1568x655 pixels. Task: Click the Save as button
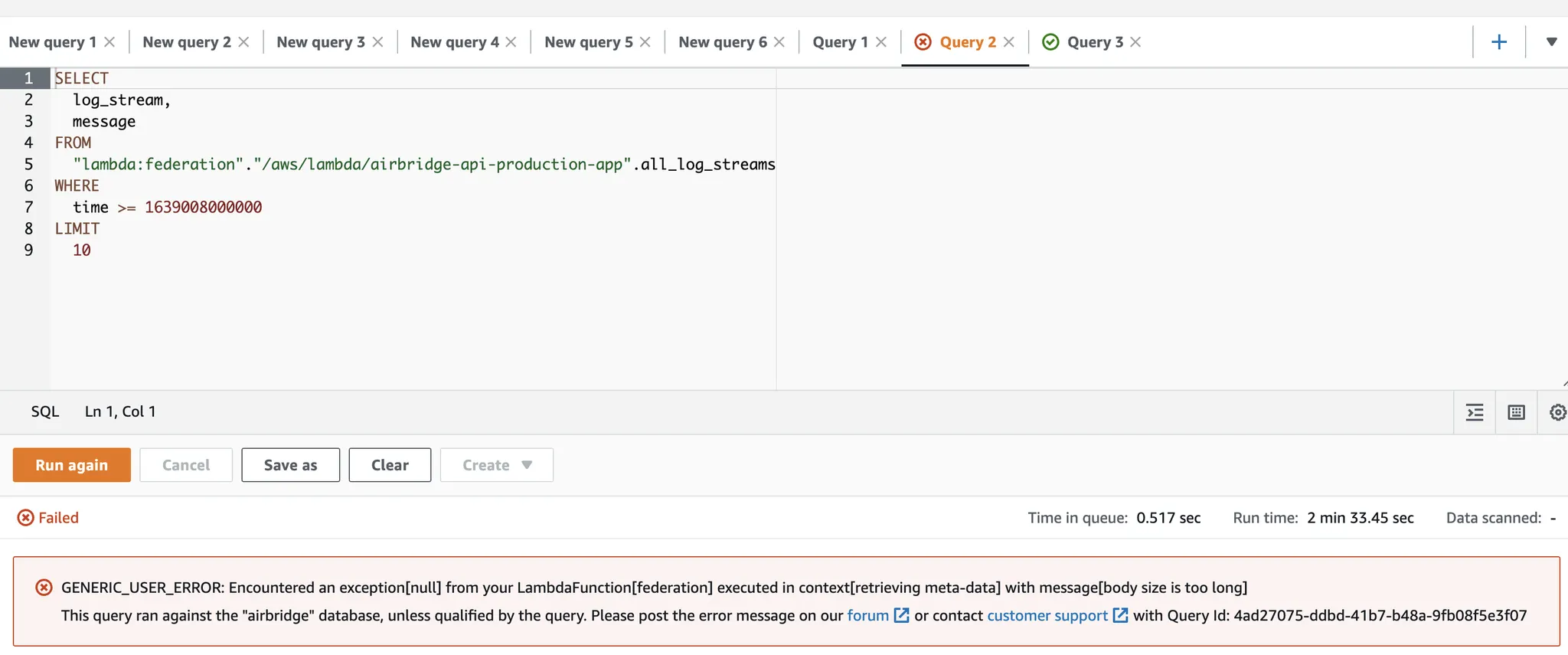click(290, 465)
